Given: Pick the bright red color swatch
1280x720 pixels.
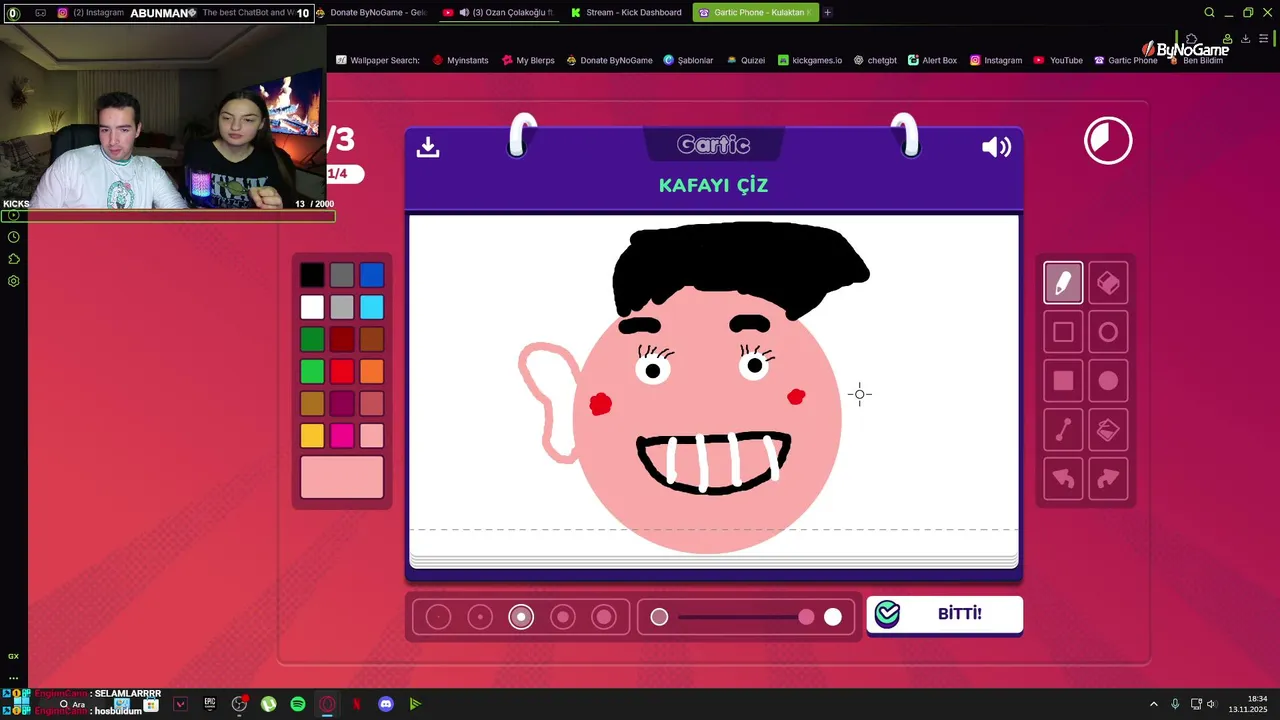Looking at the screenshot, I should click(x=342, y=371).
